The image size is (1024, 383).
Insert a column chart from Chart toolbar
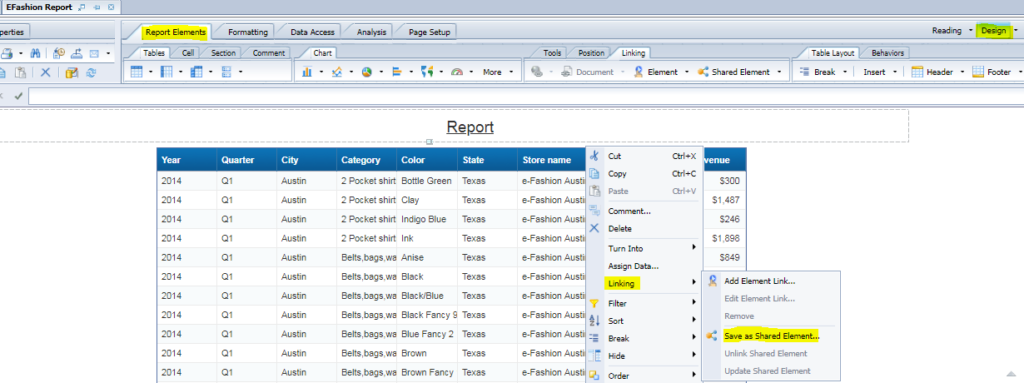coord(308,72)
